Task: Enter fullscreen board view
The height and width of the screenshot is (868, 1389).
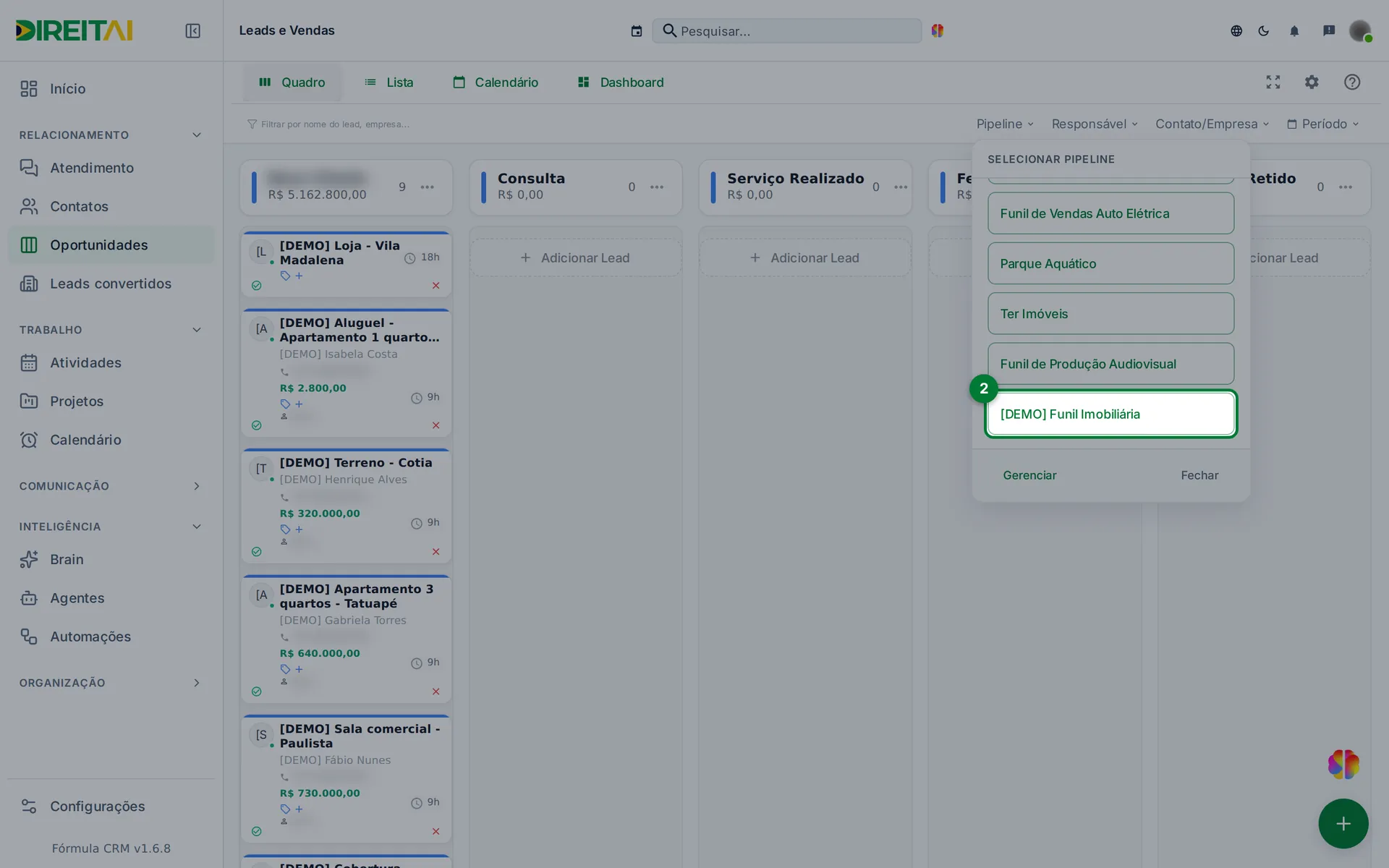Action: click(x=1273, y=82)
